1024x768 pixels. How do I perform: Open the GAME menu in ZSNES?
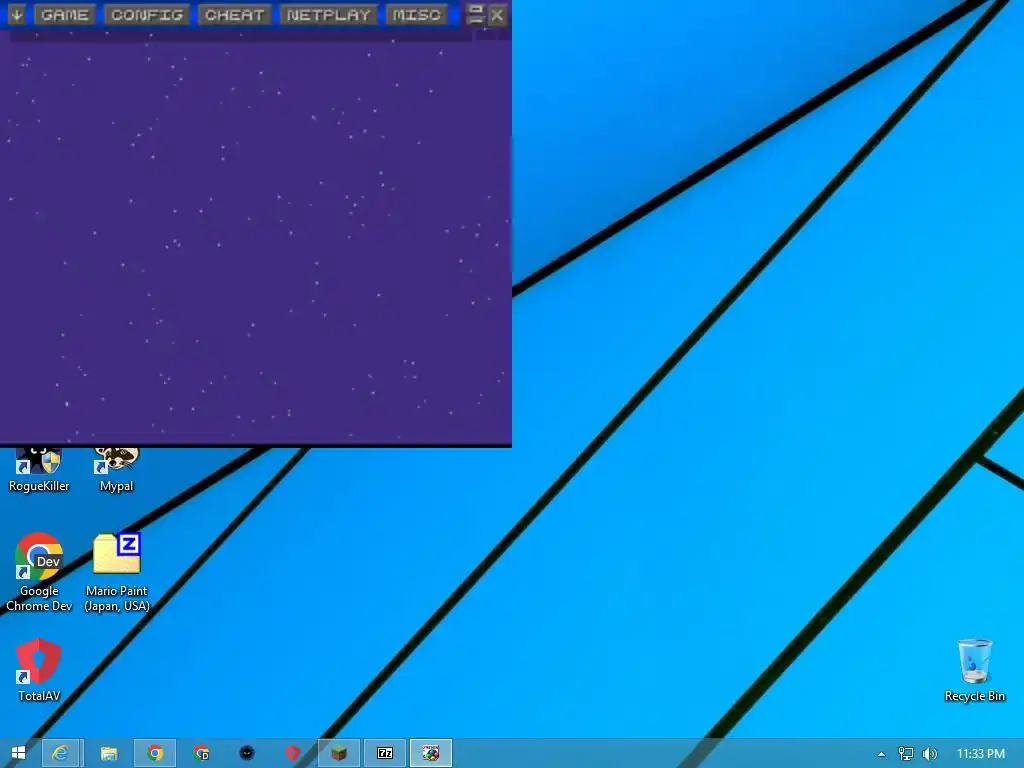pyautogui.click(x=65, y=15)
